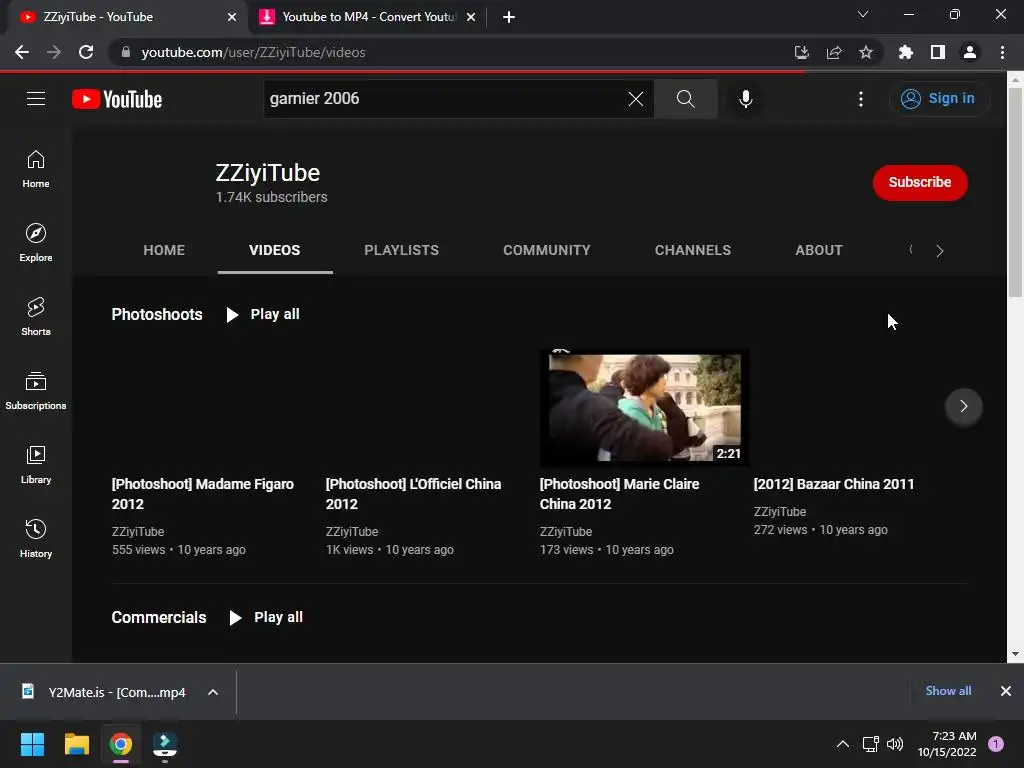Activate voice search microphone
1024x768 pixels.
click(x=745, y=99)
